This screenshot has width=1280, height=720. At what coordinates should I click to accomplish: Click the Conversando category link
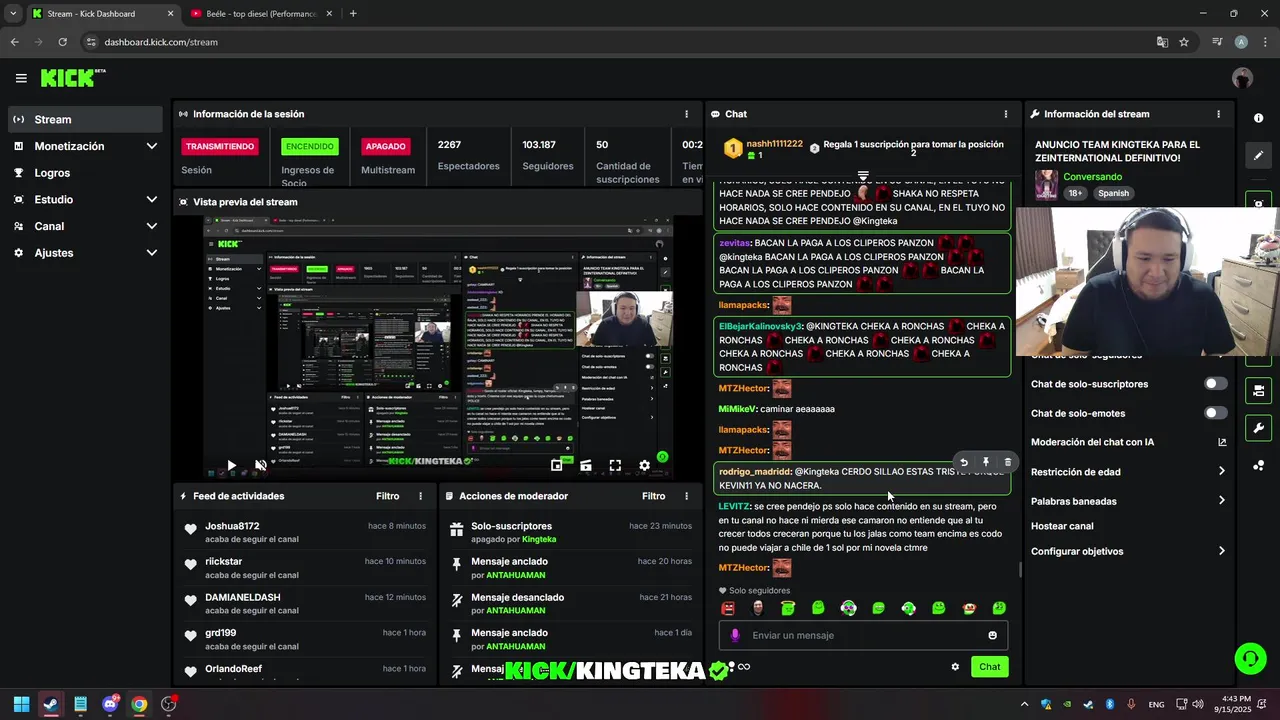click(x=1092, y=177)
